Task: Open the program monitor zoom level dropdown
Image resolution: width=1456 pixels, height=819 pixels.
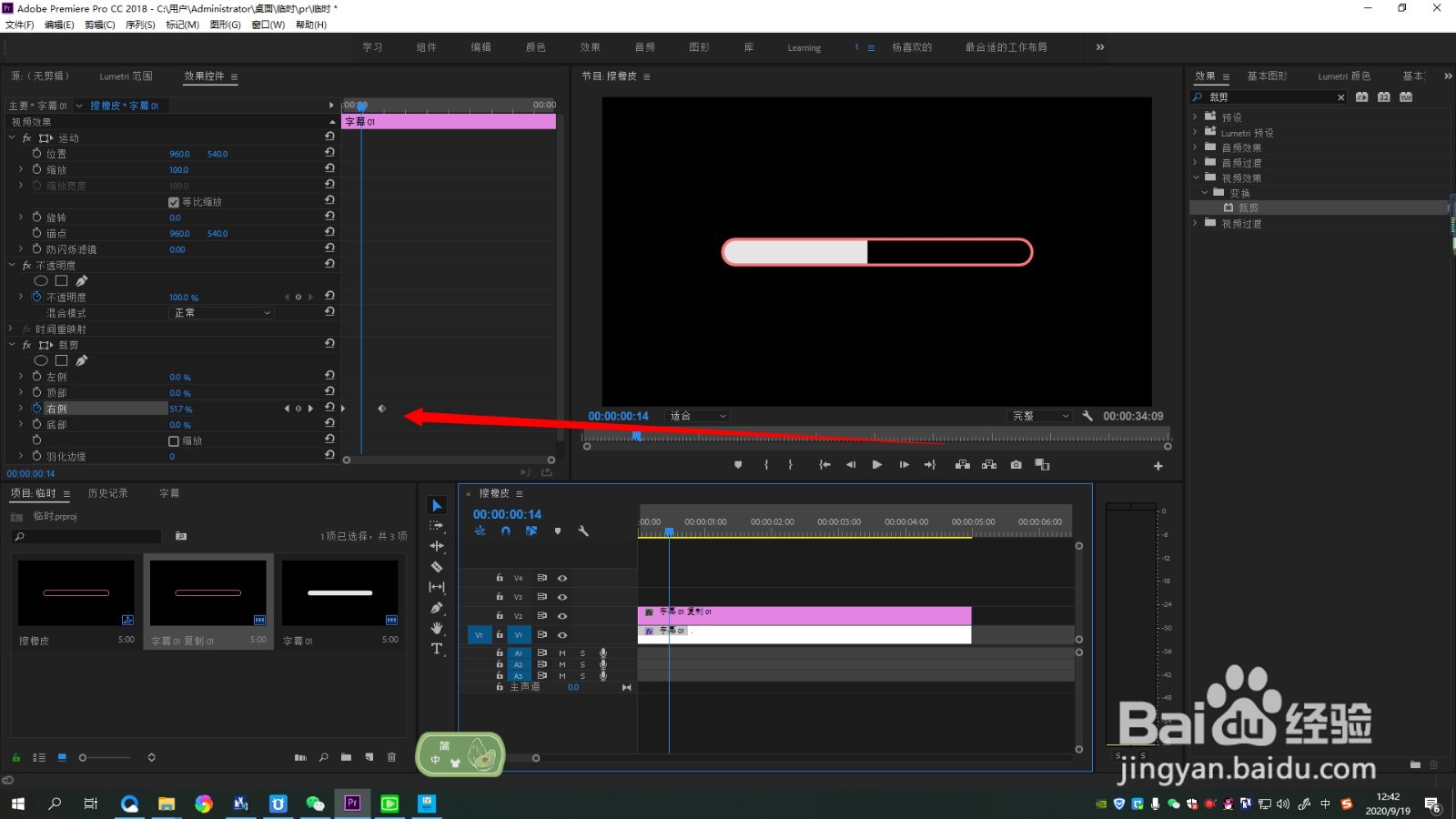Action: coord(698,416)
